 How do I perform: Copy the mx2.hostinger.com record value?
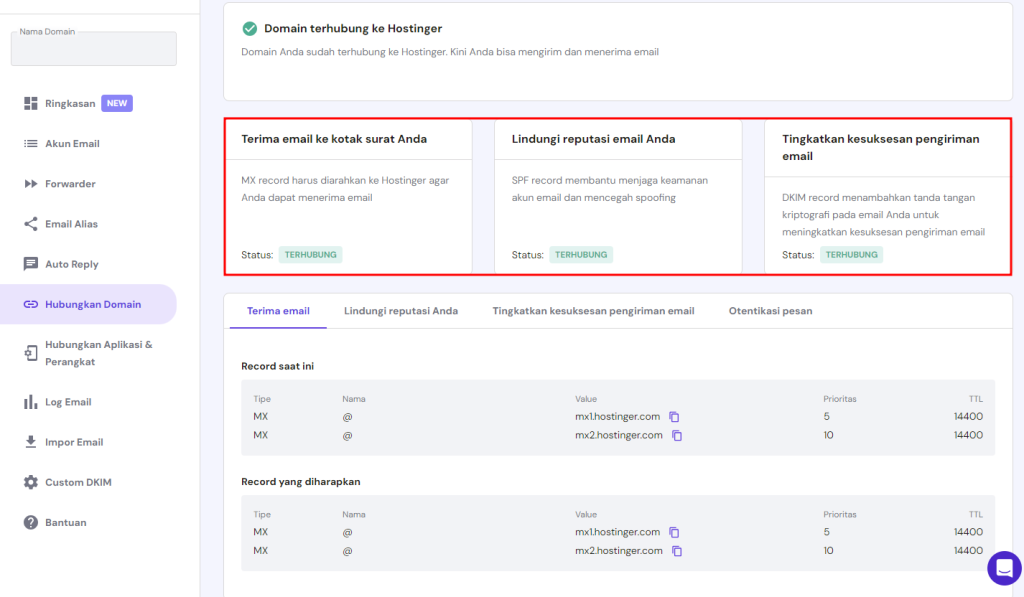tap(677, 435)
